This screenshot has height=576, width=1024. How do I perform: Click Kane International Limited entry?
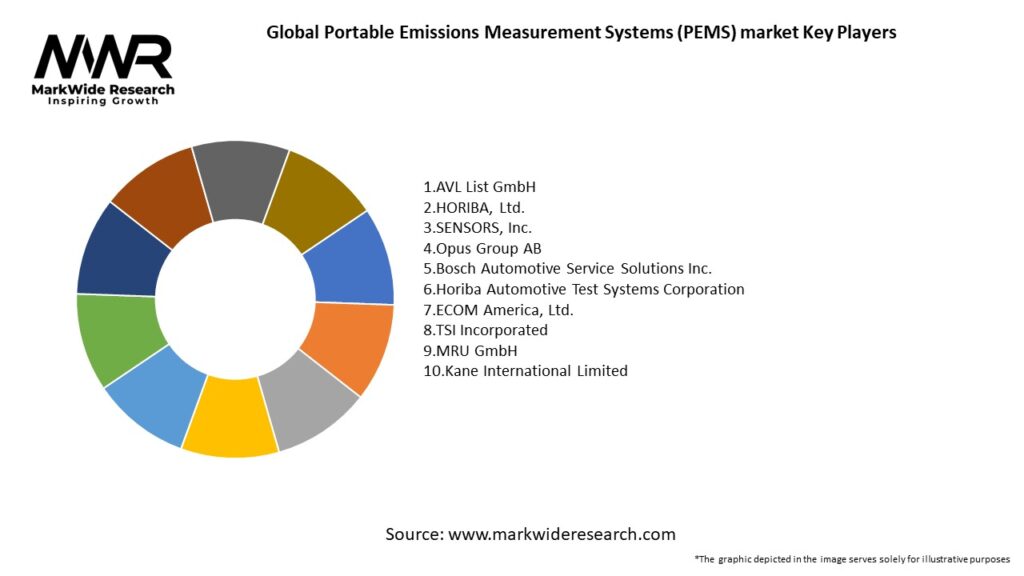click(x=525, y=371)
